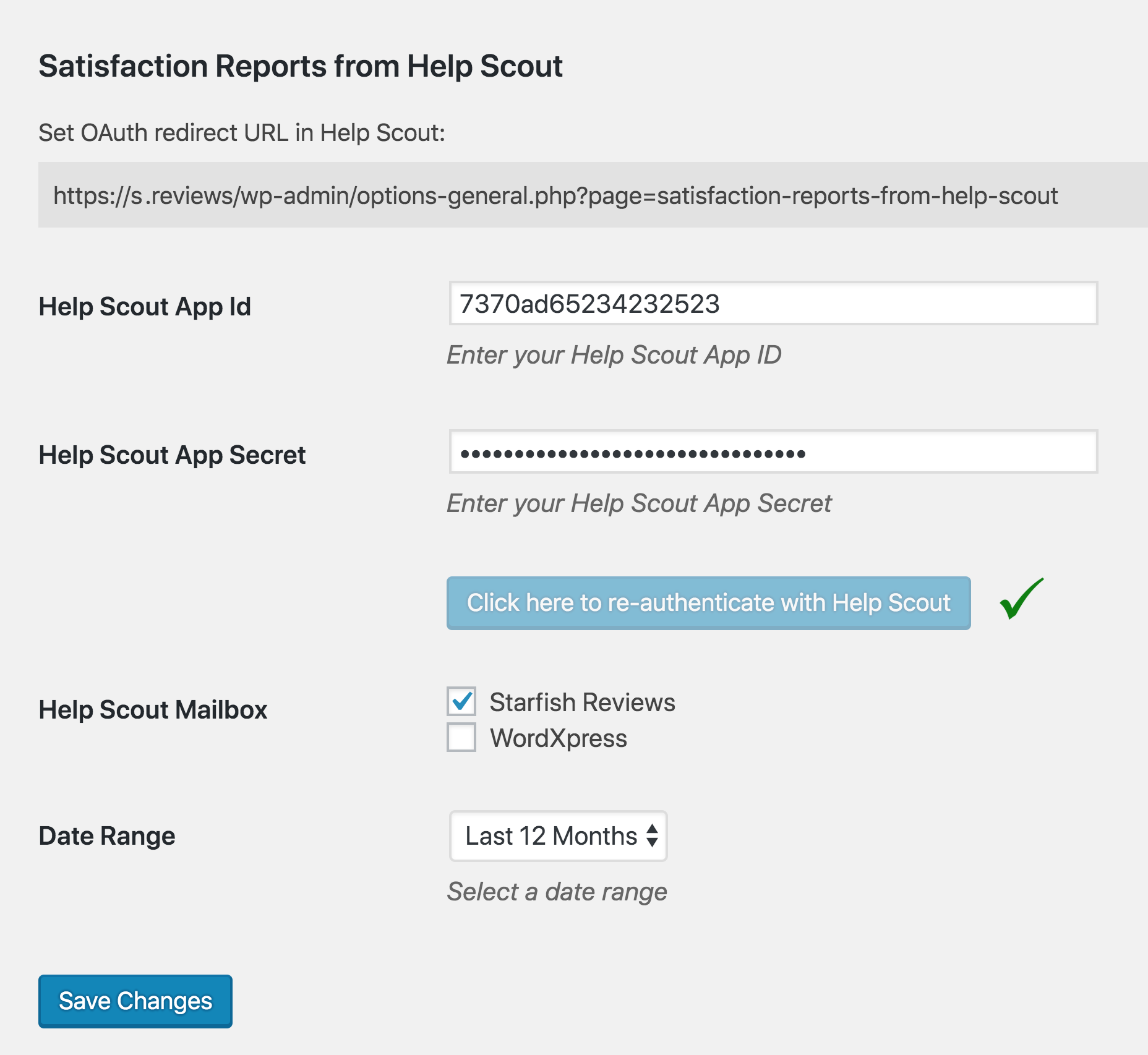Open the Last 12 Months dropdown

click(558, 836)
